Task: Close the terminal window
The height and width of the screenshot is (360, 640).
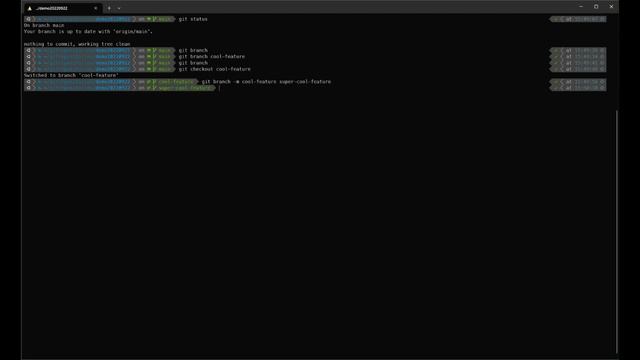Action: [611, 7]
